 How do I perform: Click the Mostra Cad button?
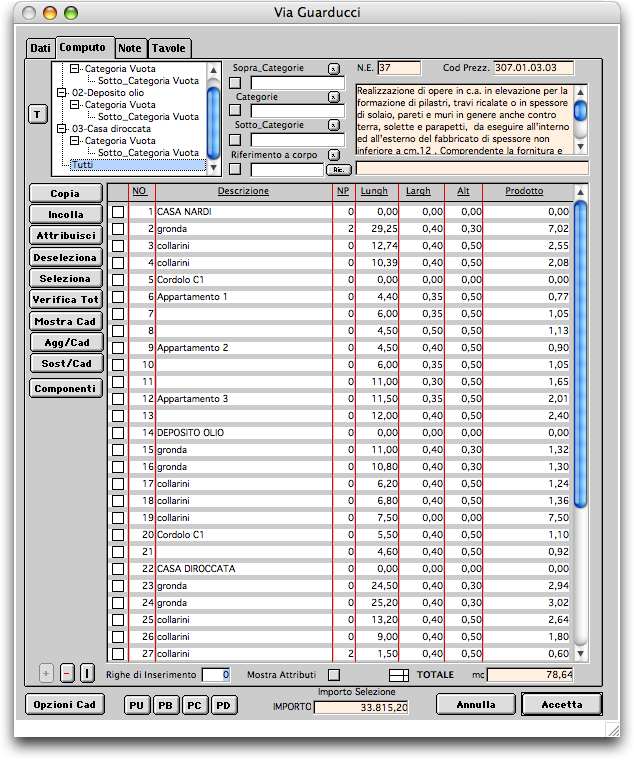(65, 321)
